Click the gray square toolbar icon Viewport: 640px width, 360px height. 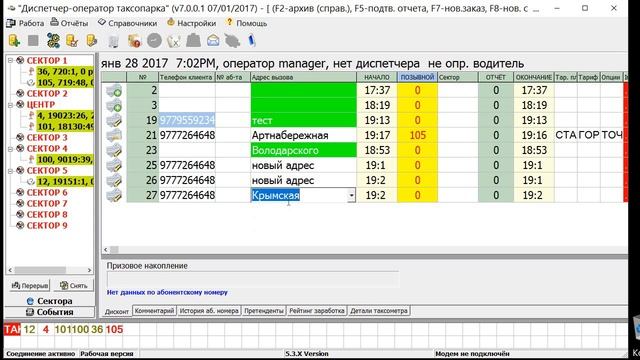[x=33, y=40]
